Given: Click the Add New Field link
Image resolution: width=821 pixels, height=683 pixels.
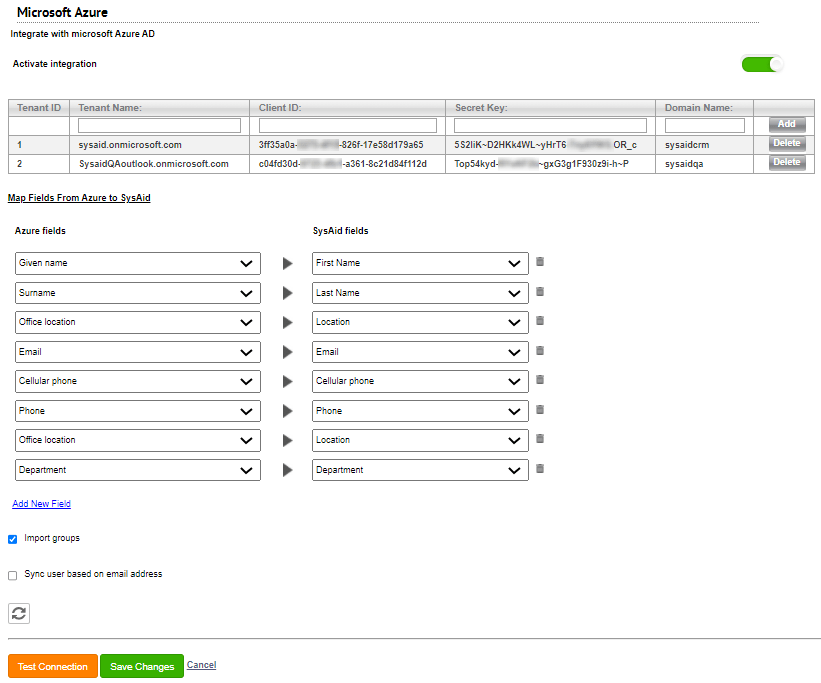Looking at the screenshot, I should (41, 503).
